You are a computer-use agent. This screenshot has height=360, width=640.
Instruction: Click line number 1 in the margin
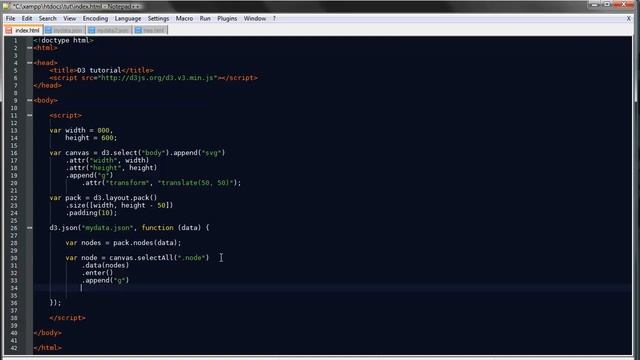click(16, 40)
